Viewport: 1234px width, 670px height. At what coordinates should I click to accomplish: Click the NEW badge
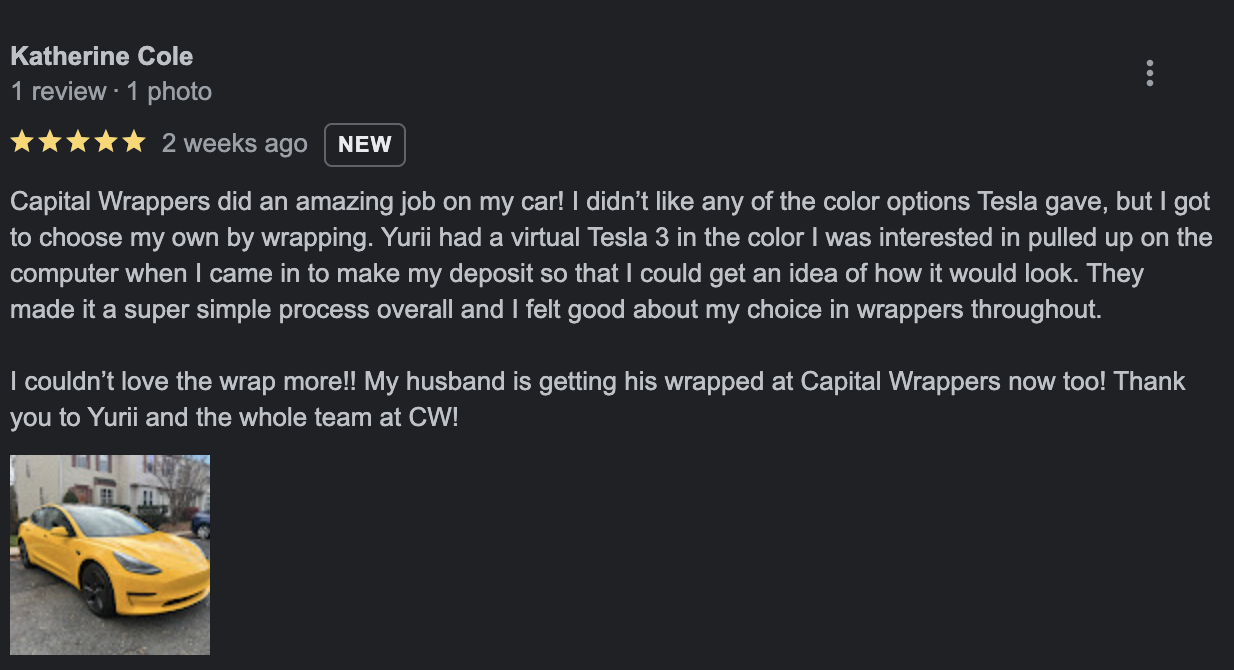[365, 144]
